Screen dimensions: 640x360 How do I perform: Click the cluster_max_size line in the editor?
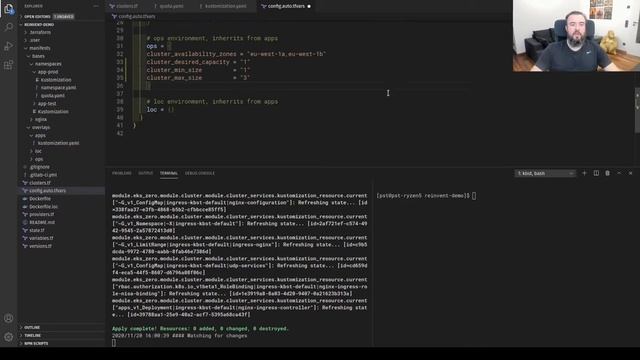tap(198, 78)
